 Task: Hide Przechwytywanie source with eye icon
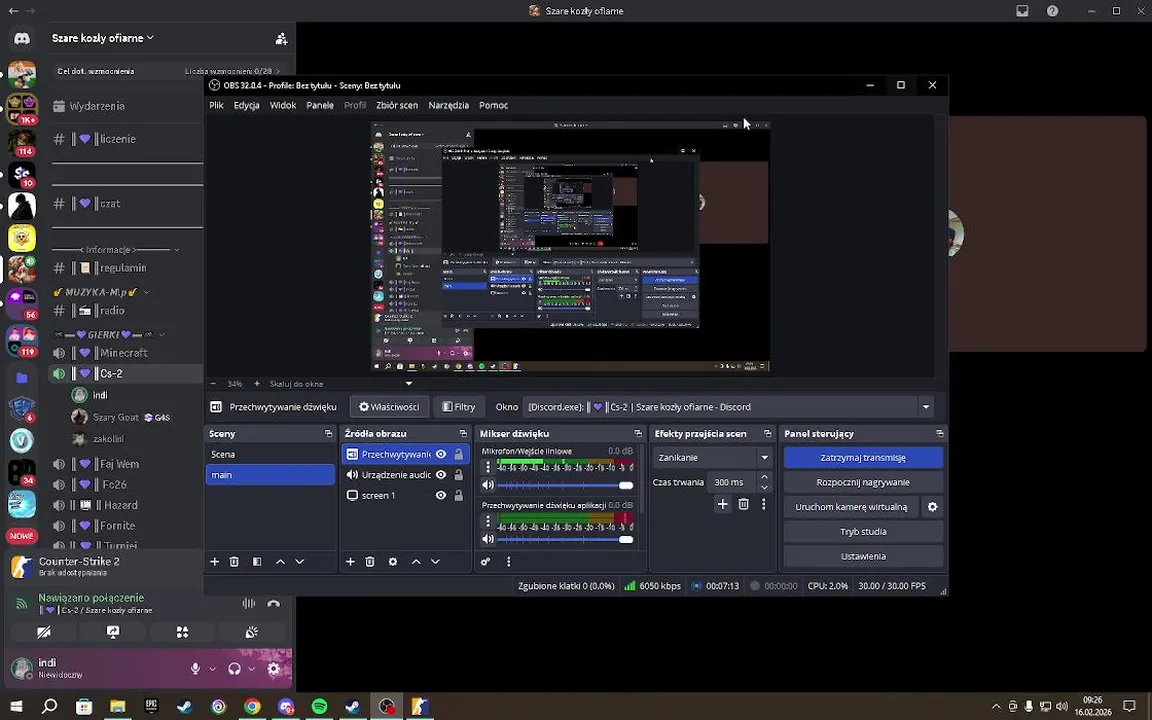coord(441,454)
